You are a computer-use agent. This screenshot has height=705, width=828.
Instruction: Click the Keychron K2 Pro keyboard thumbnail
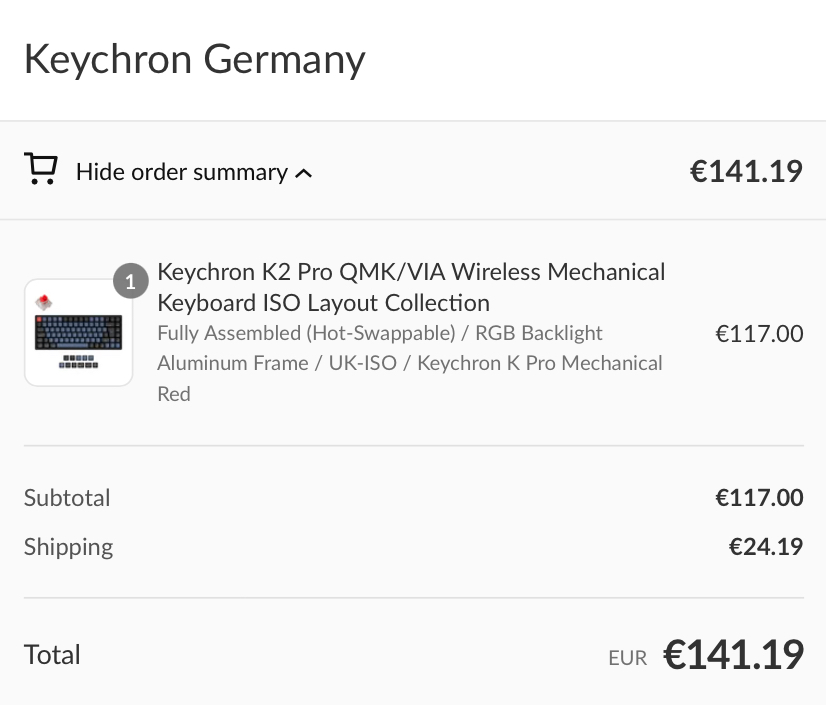click(78, 334)
